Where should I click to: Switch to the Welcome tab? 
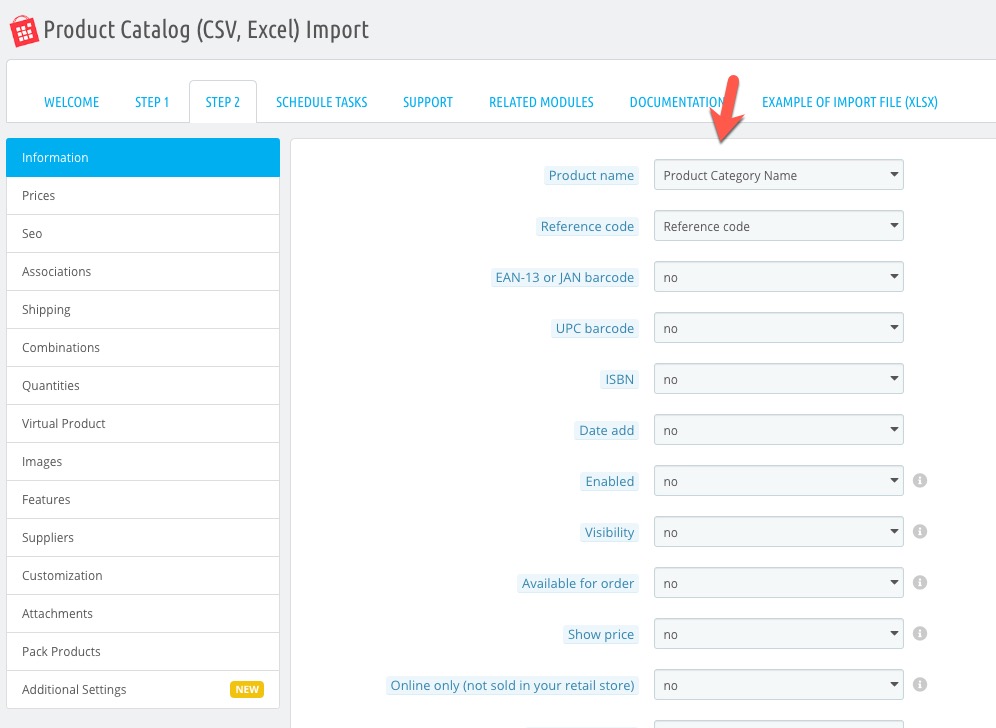(x=71, y=102)
